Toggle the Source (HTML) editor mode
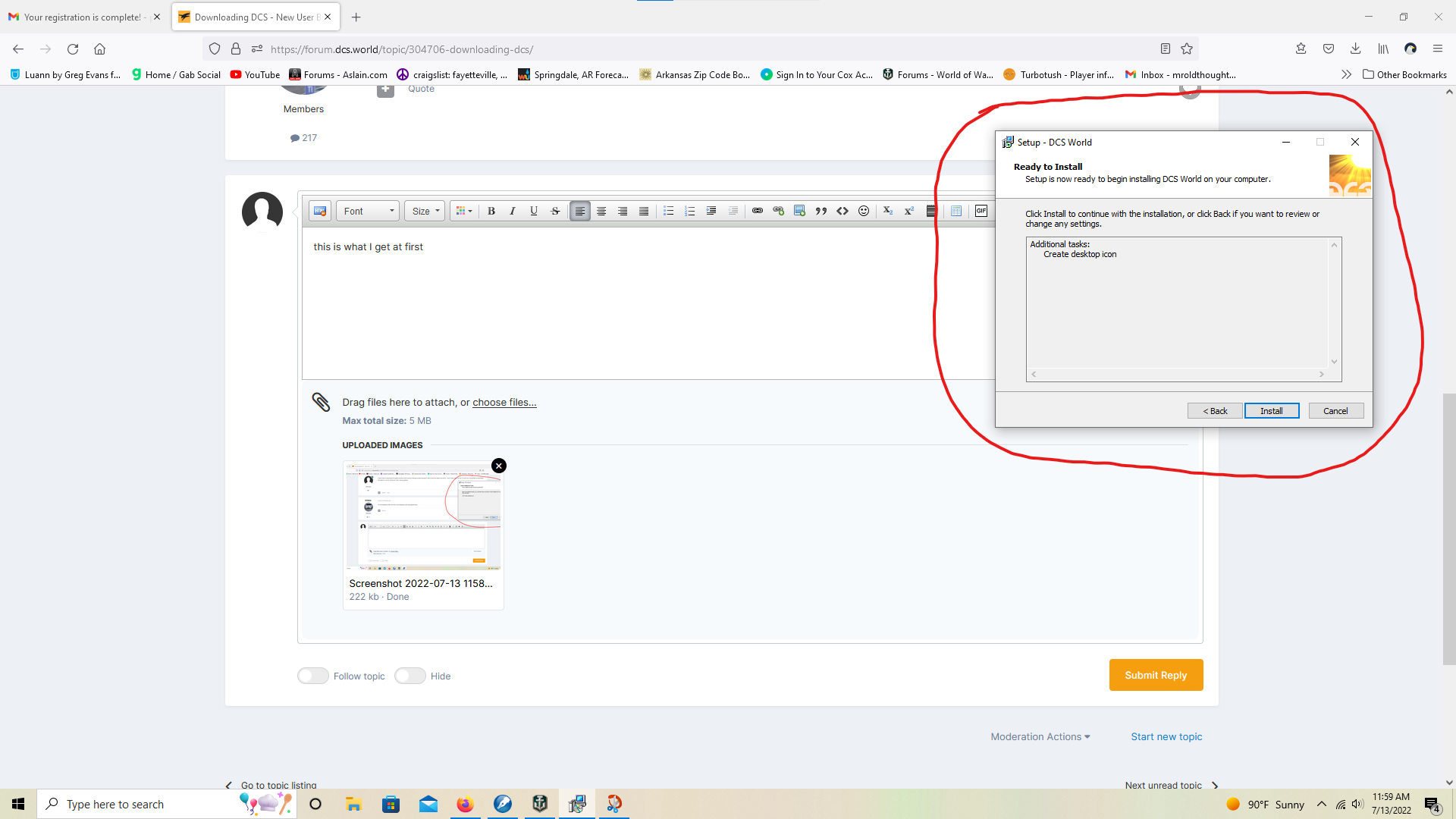The image size is (1456, 819). [320, 211]
